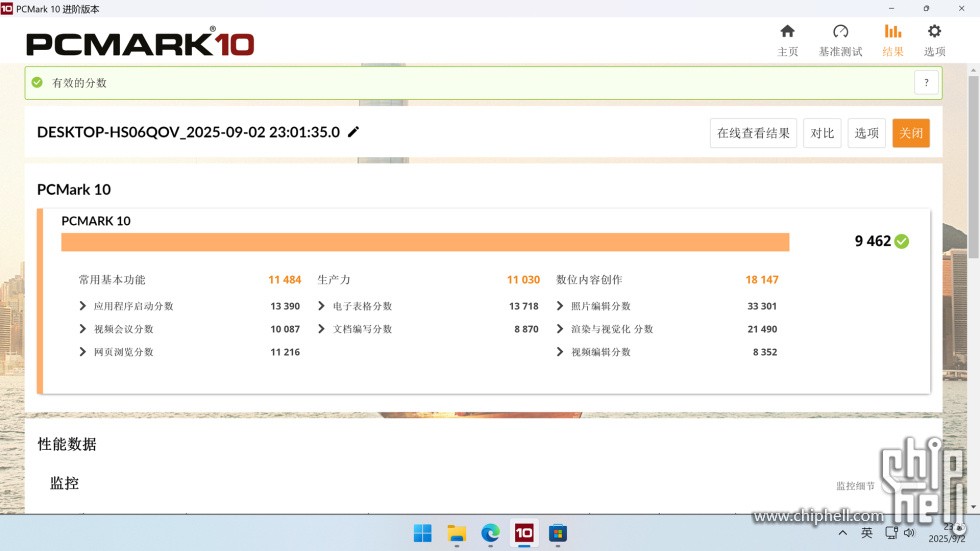980x551 pixels.
Task: Switch to the 结果 results tab
Action: (x=892, y=40)
